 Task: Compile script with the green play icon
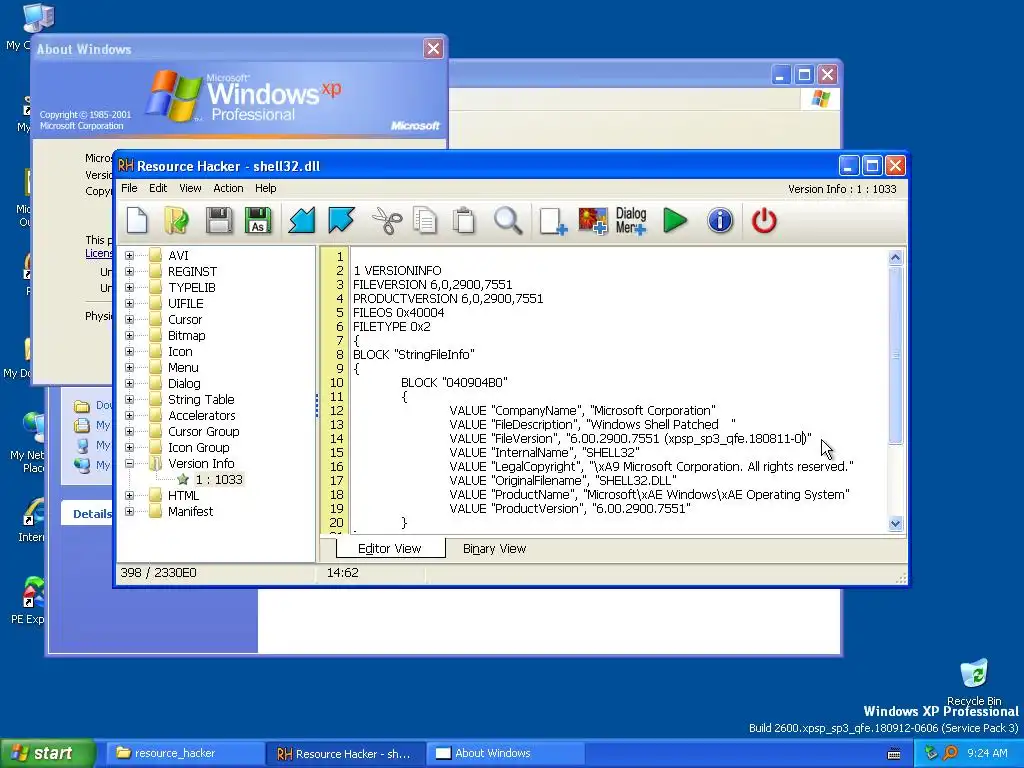[x=675, y=220]
